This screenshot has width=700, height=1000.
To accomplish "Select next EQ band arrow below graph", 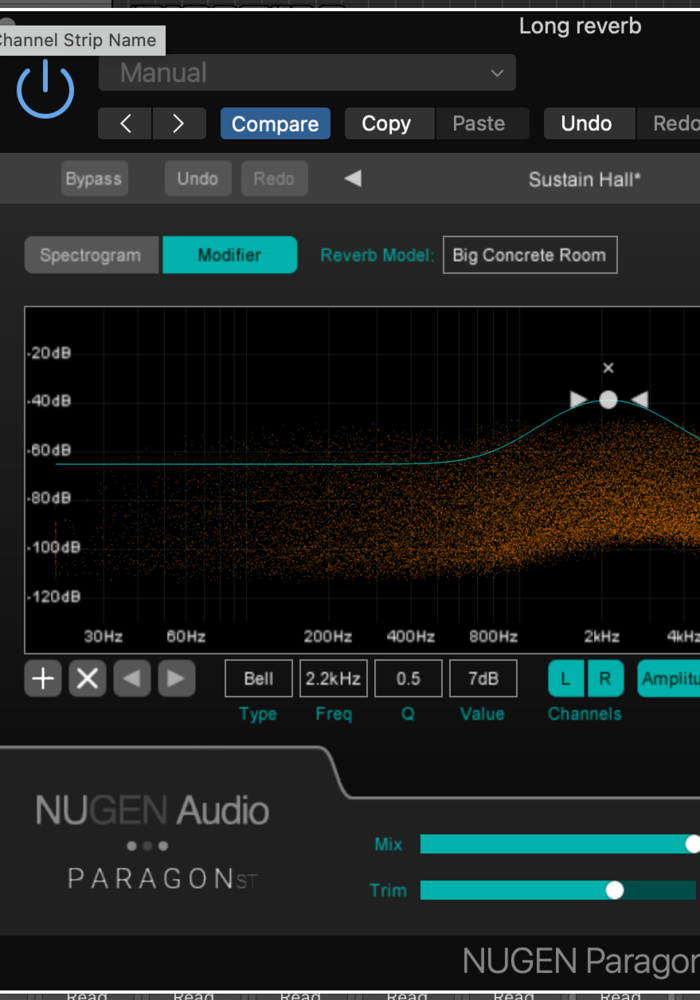I will coord(175,679).
